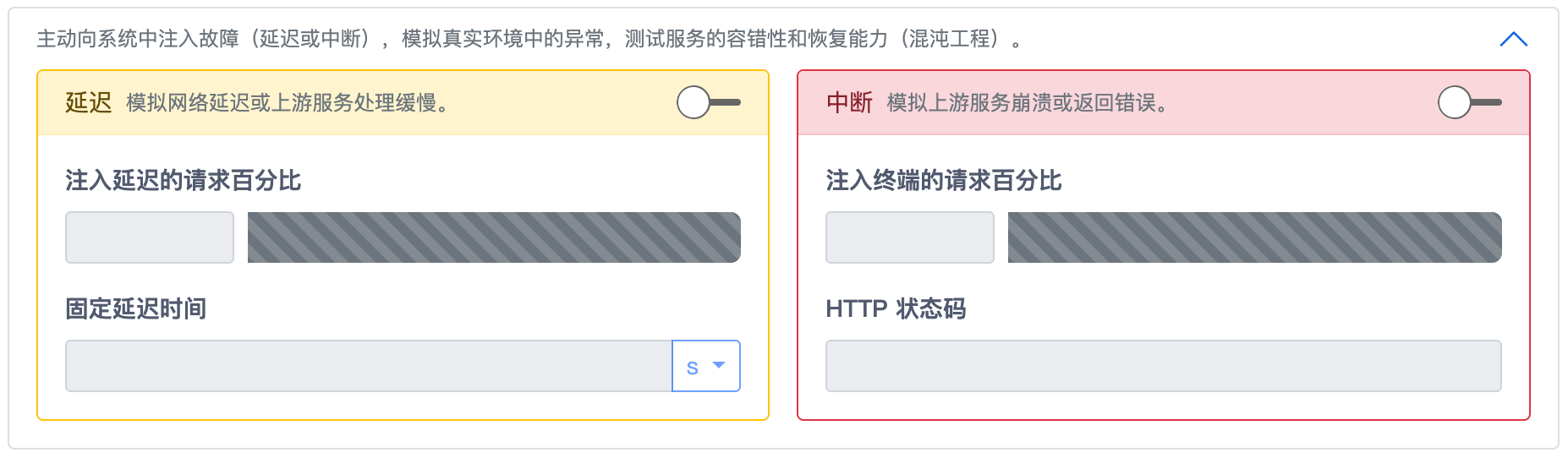The height and width of the screenshot is (458, 1568).
Task: Click the striped delay percentage slider bar
Action: pos(494,237)
